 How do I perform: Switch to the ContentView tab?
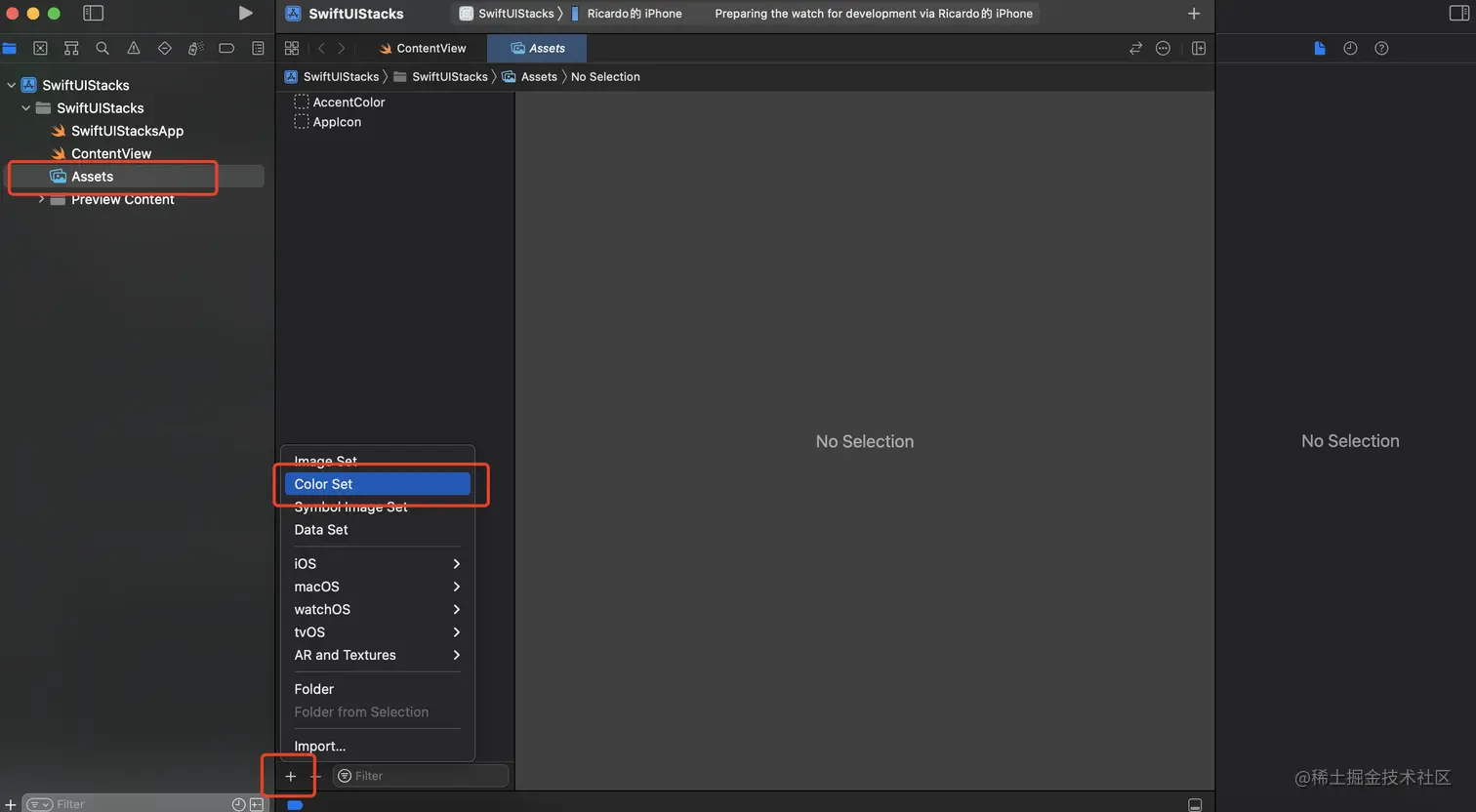(423, 48)
